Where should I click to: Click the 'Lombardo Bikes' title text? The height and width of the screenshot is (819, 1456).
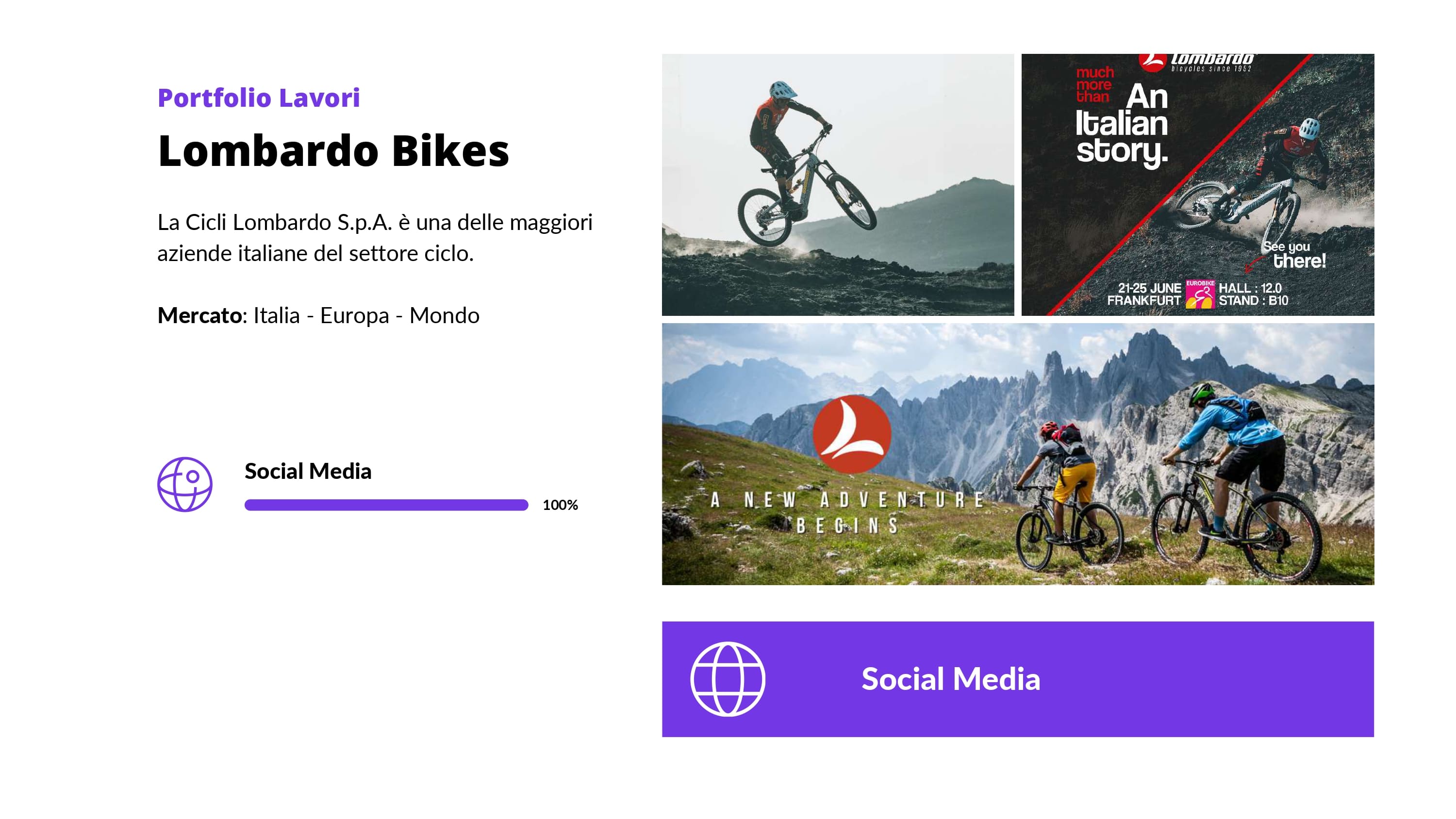(x=333, y=151)
